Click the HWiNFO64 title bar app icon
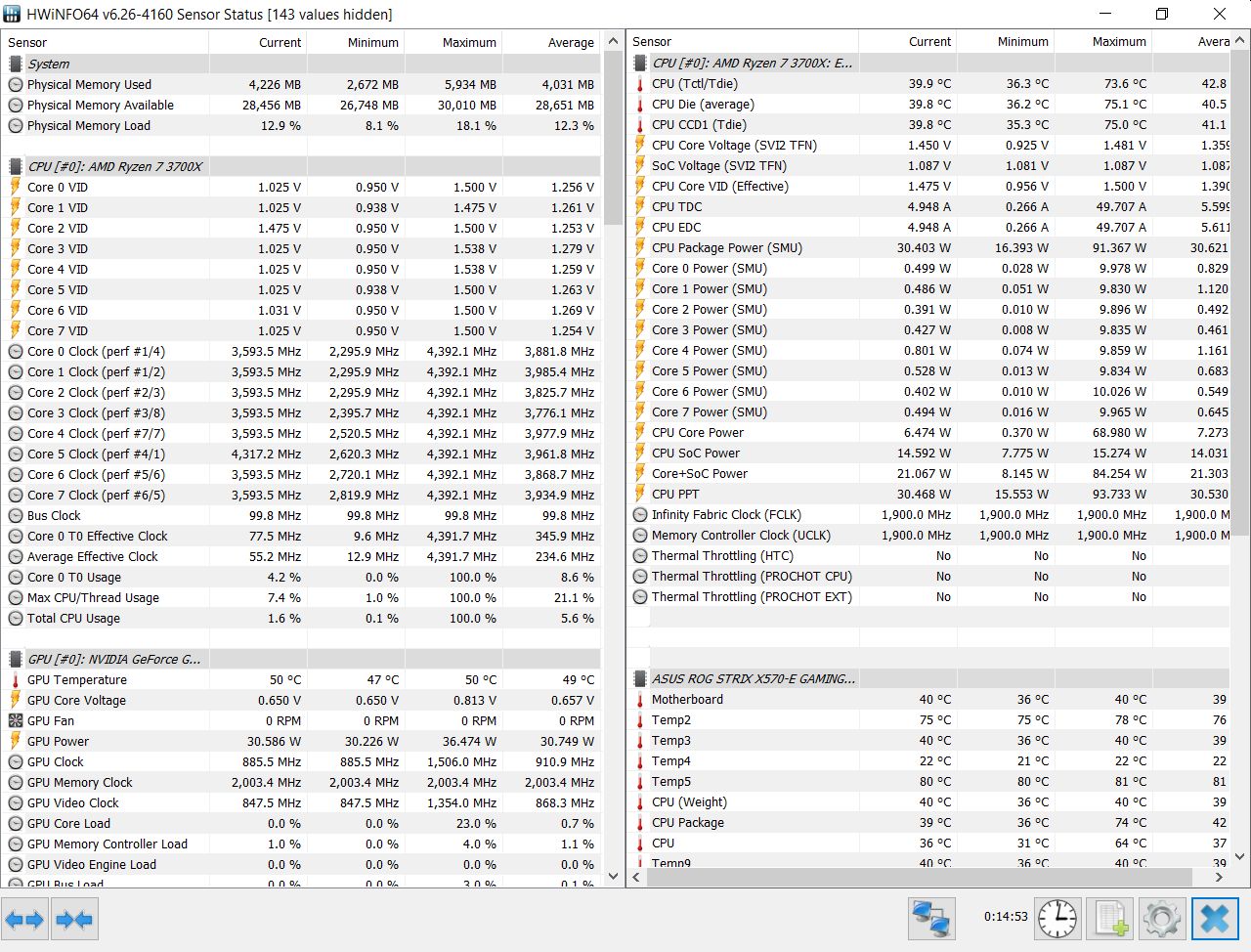Viewport: 1251px width, 952px height. [12, 15]
